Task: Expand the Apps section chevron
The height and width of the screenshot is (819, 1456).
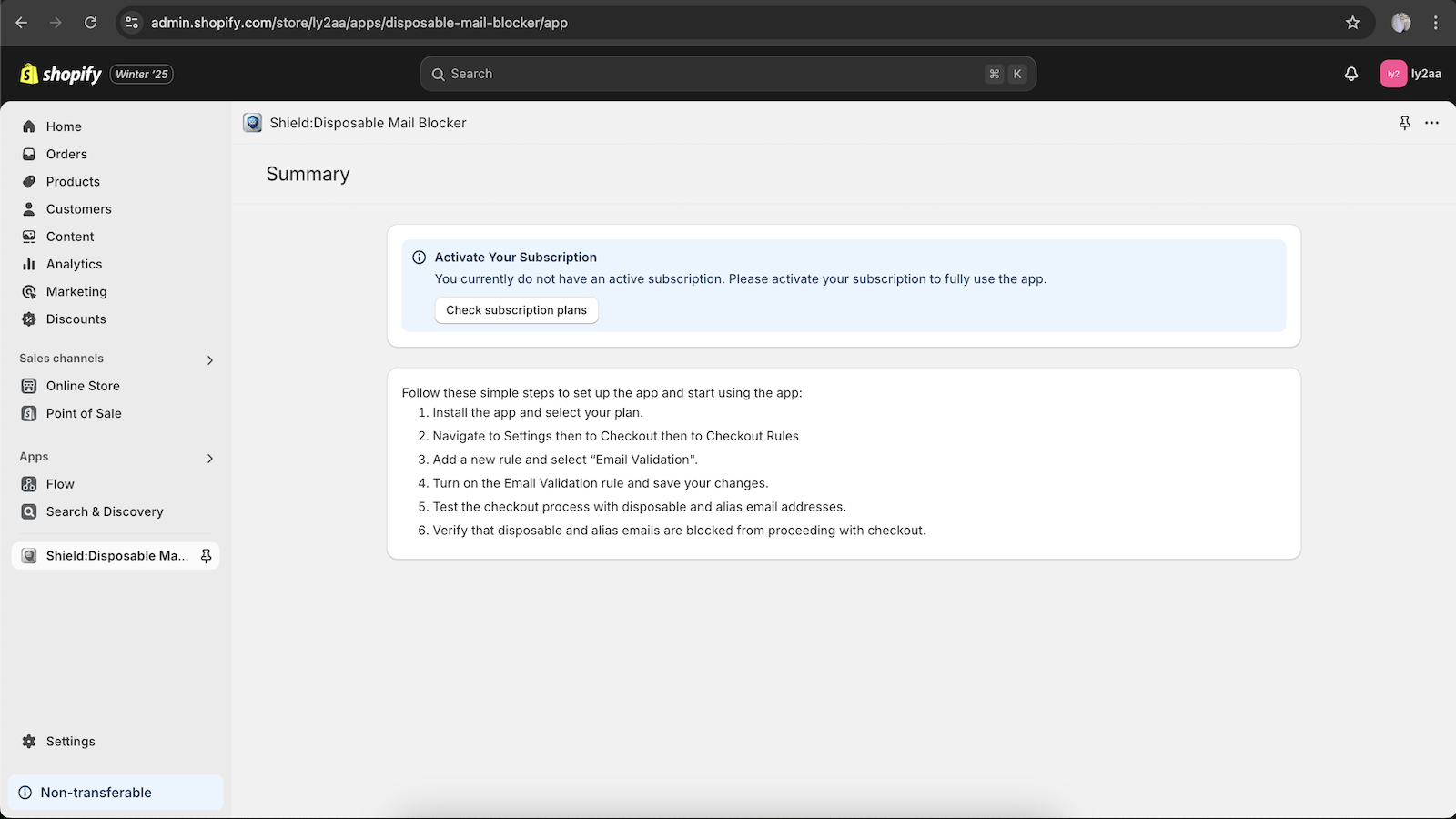Action: click(210, 458)
